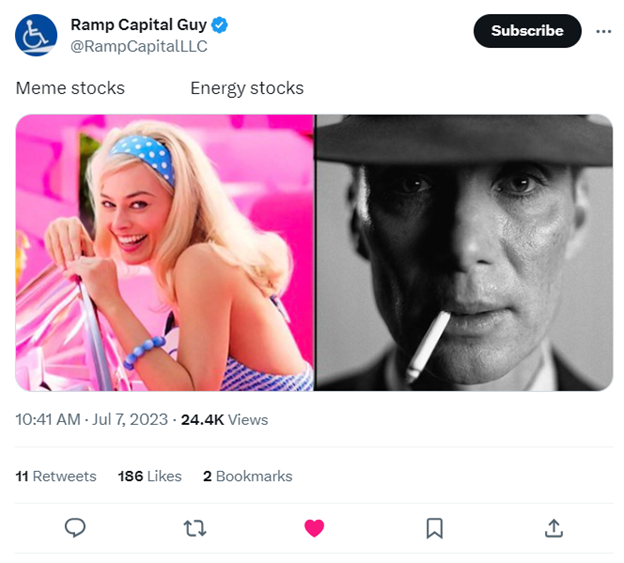View the right black-and-white image

(x=464, y=252)
